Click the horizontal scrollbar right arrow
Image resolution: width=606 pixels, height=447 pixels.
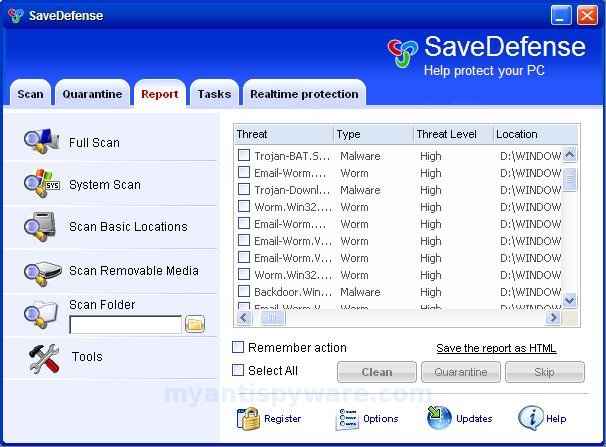[553, 318]
